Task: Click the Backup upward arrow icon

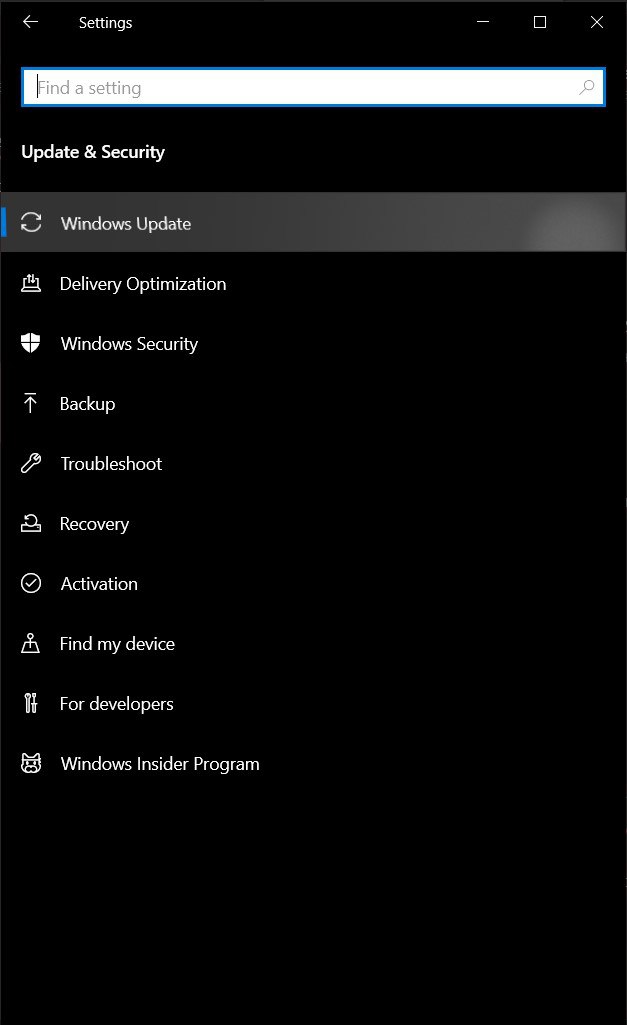Action: point(30,403)
